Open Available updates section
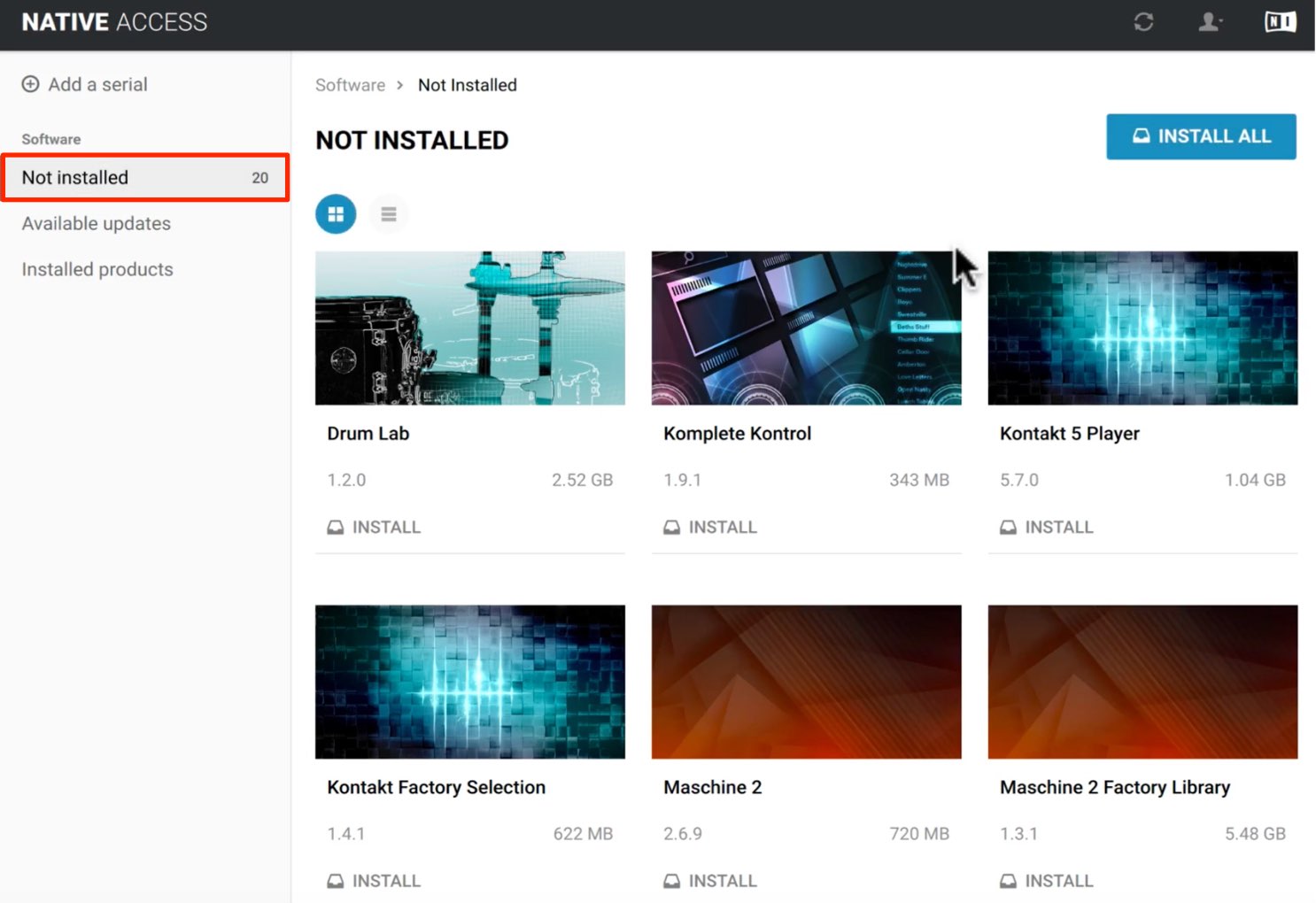1316x903 pixels. (x=97, y=224)
